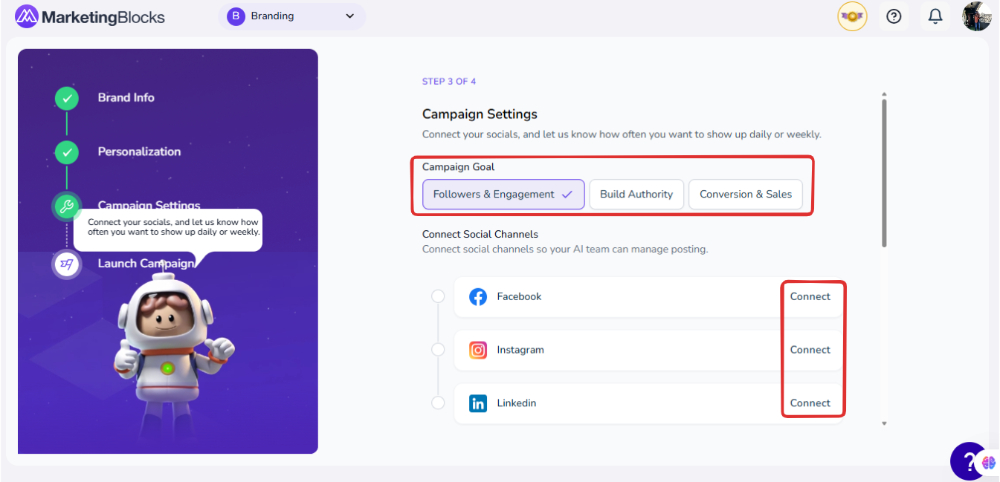Click the Linkedin logo icon
This screenshot has width=1000, height=482.
pyautogui.click(x=478, y=403)
